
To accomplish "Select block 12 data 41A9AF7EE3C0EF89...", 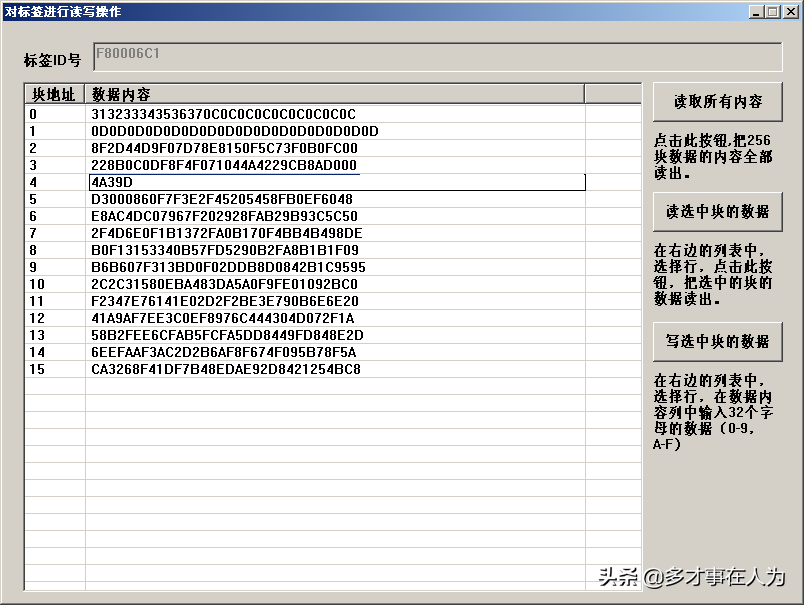I will (223, 318).
